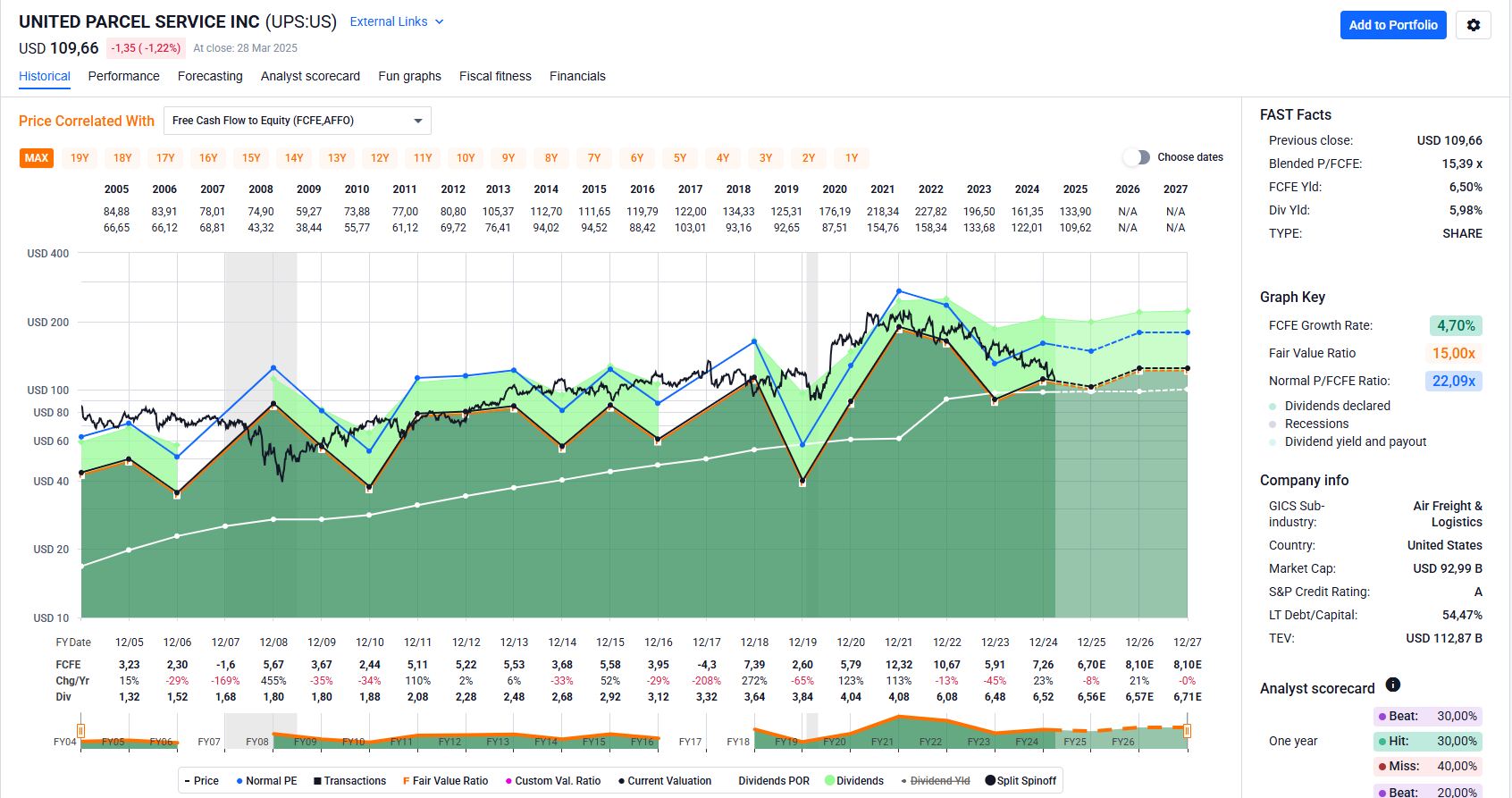
Task: Click the Analyst scorecard info icon
Action: coord(1392,685)
